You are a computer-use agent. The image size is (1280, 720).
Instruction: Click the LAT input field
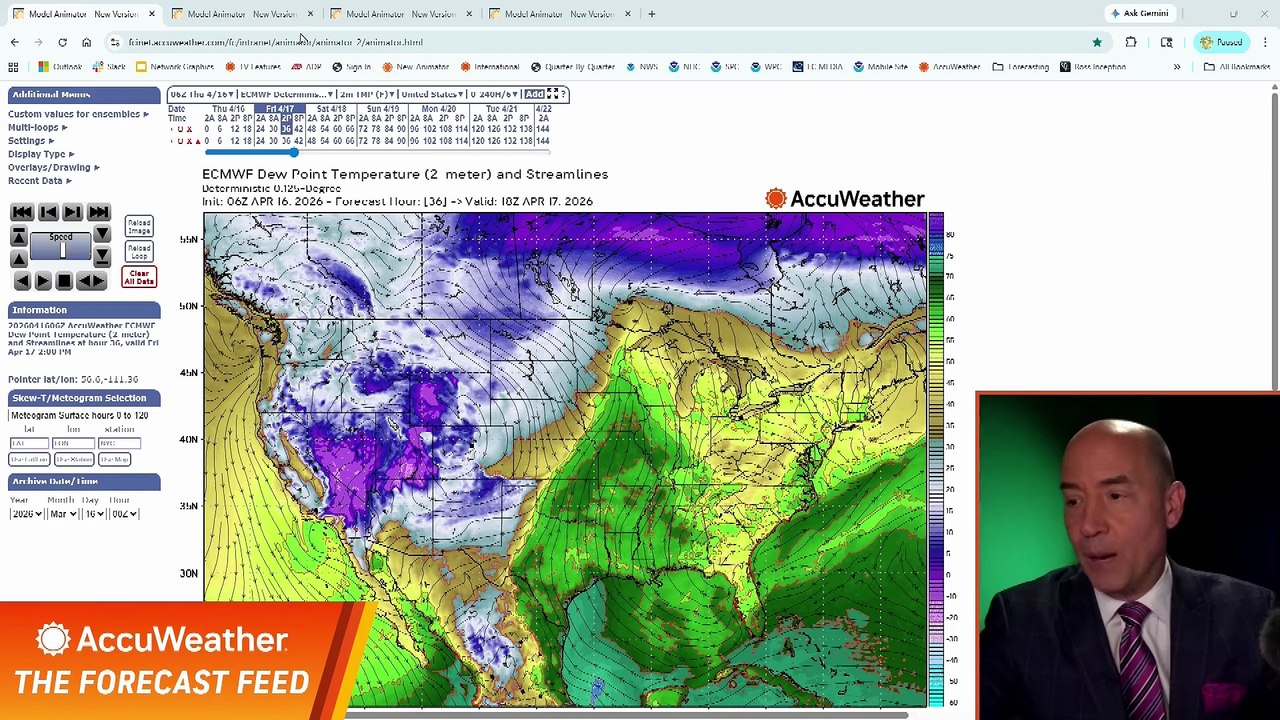(x=29, y=443)
